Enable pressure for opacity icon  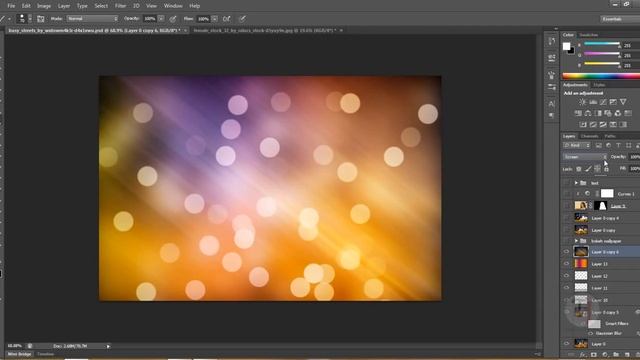point(173,19)
